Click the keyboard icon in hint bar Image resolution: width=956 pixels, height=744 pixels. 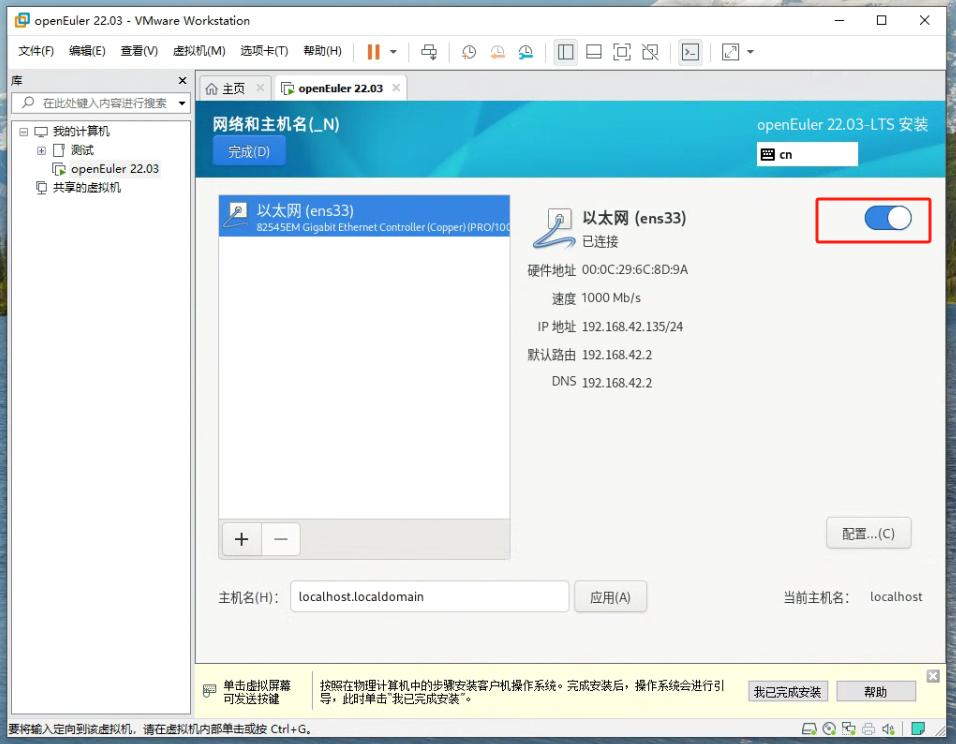pos(209,691)
